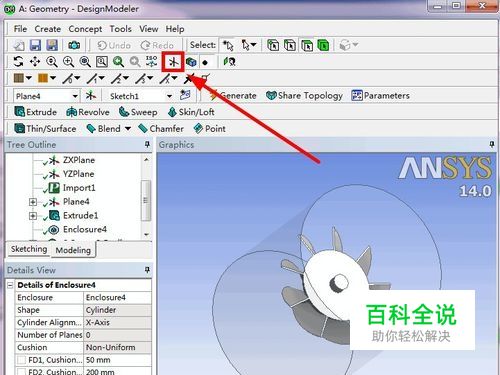The image size is (500, 375).
Task: Click the greyed Next View icon
Action: (x=135, y=62)
